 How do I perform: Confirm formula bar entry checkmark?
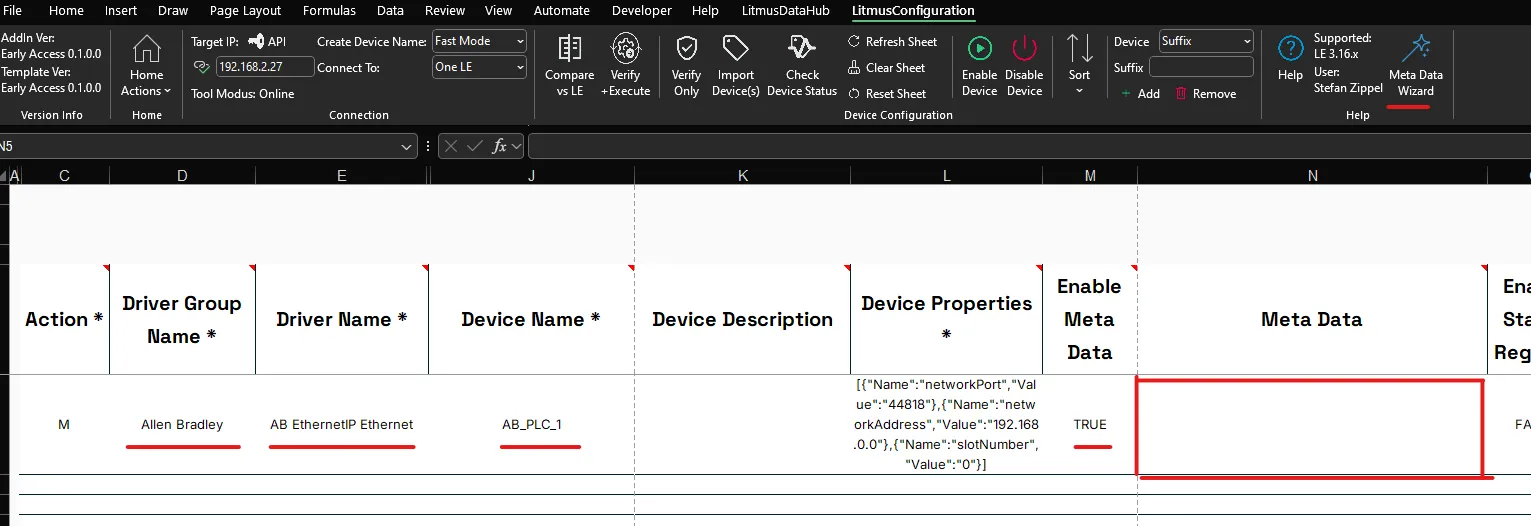click(475, 146)
